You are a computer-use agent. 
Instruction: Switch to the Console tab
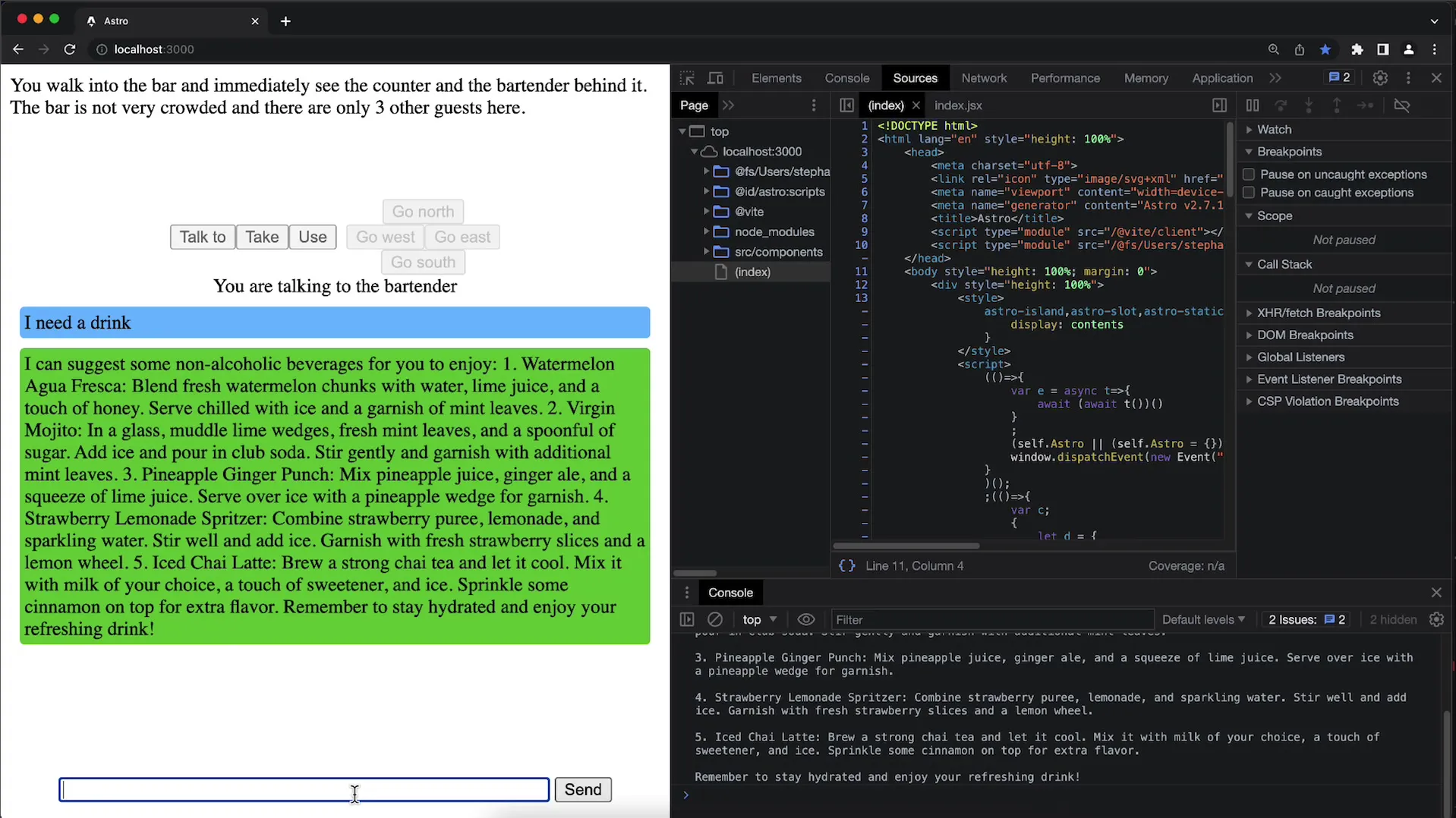(846, 78)
